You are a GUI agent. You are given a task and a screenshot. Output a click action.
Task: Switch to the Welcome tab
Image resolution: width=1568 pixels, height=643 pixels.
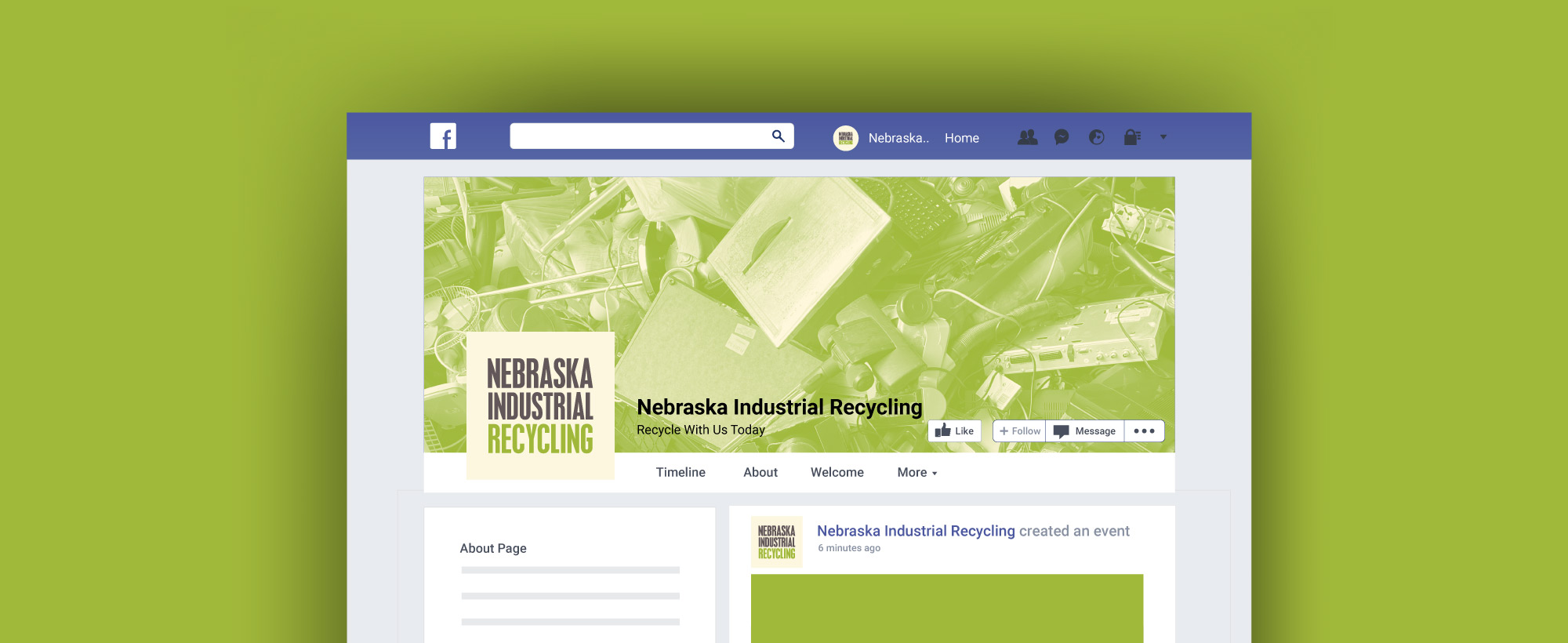[837, 472]
